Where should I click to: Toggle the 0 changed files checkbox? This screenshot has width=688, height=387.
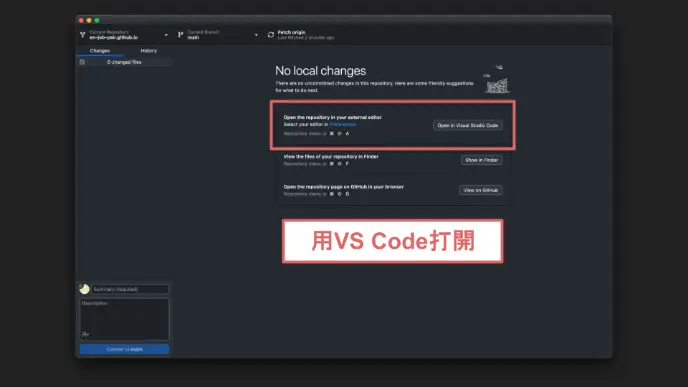[82, 62]
